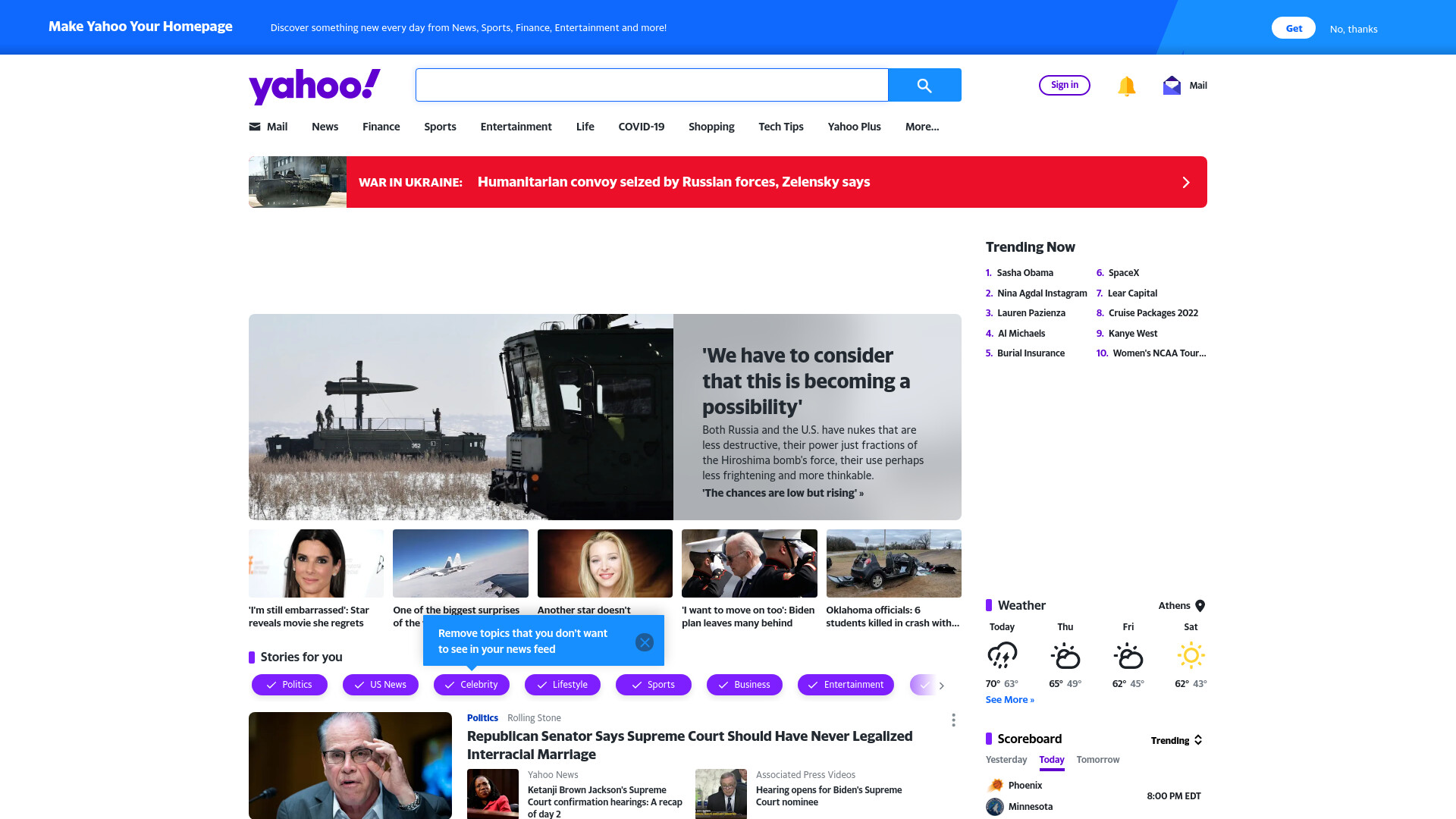Toggle the Entertainment topic chip
The height and width of the screenshot is (819, 1456).
[846, 685]
